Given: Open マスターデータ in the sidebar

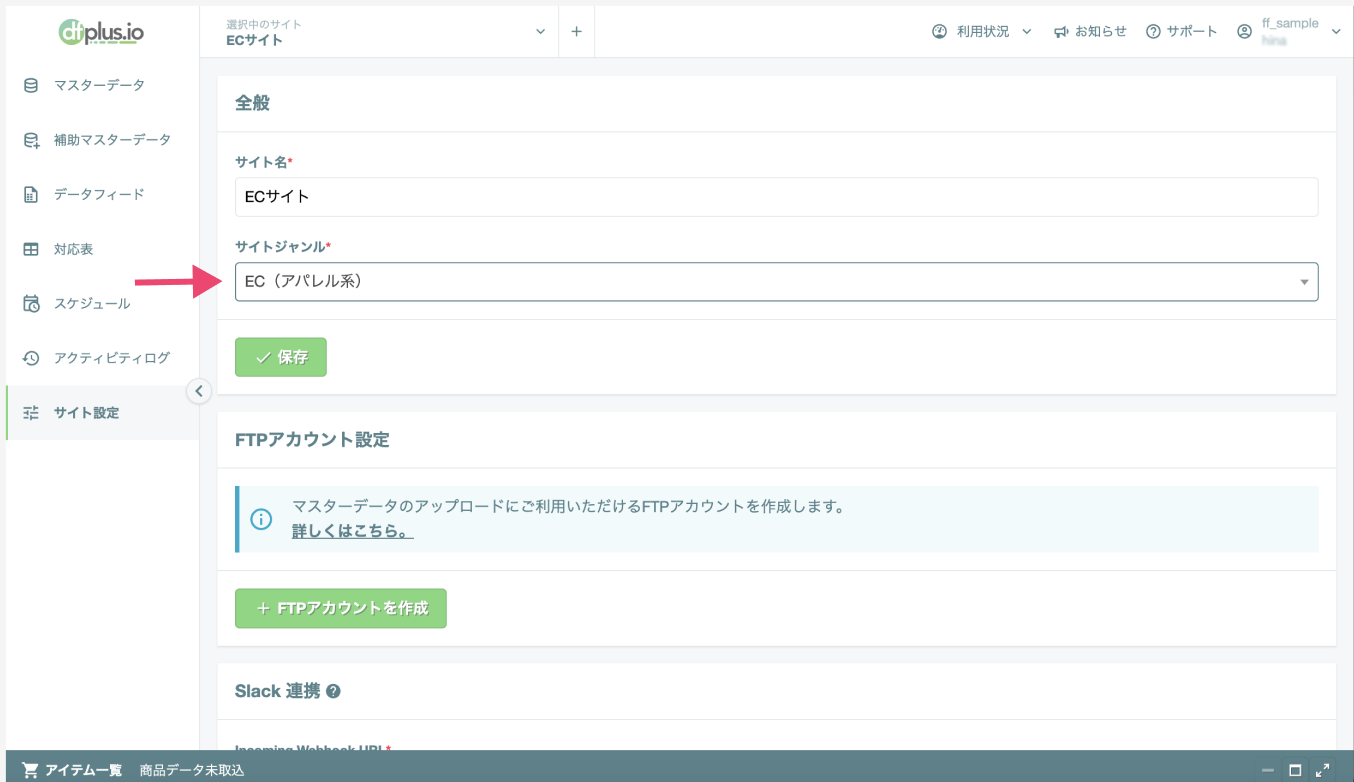Looking at the screenshot, I should (x=102, y=85).
